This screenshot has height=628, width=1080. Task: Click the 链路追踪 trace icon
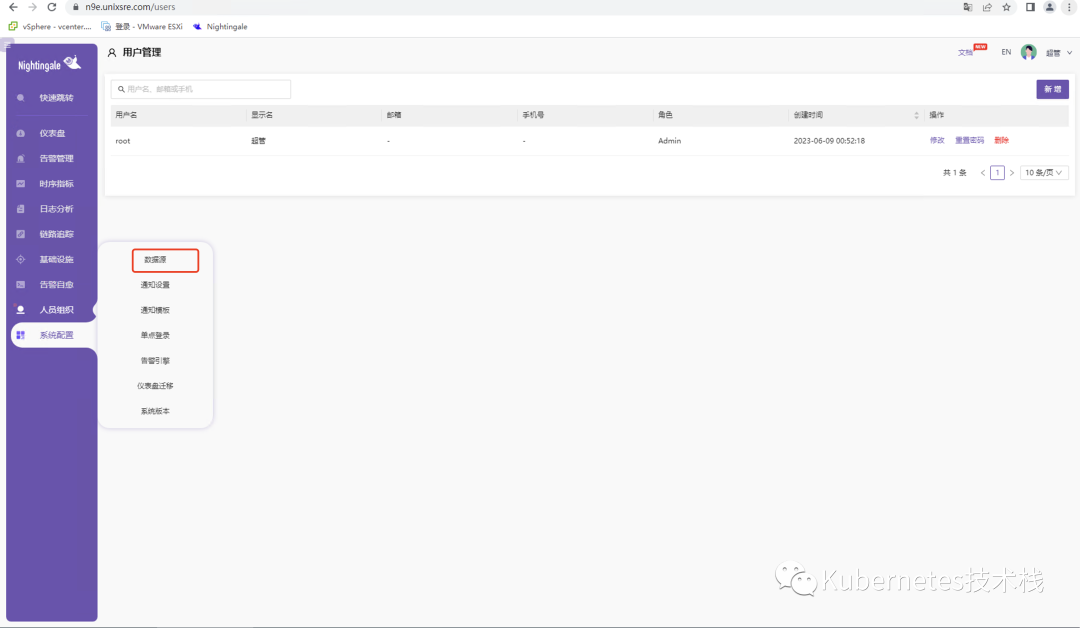click(21, 234)
